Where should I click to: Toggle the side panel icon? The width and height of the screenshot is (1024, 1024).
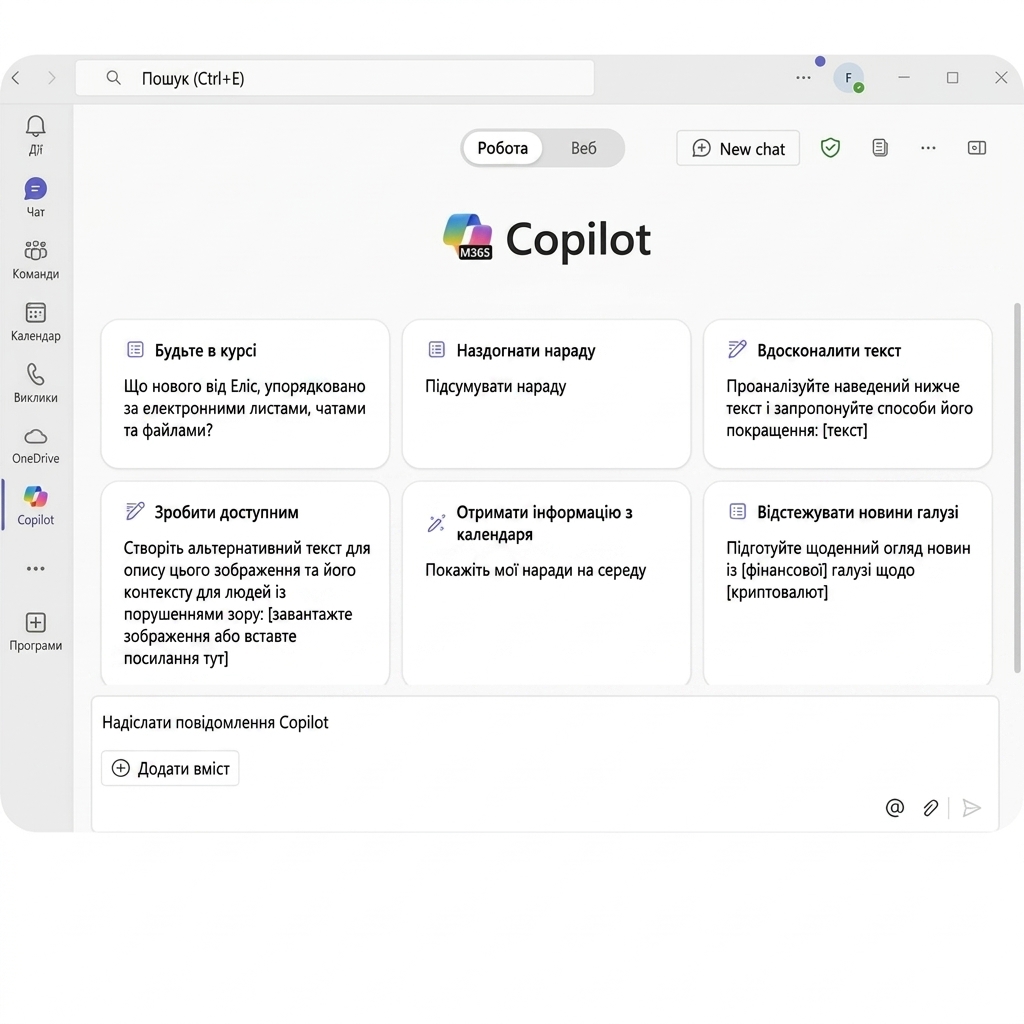coord(977,148)
